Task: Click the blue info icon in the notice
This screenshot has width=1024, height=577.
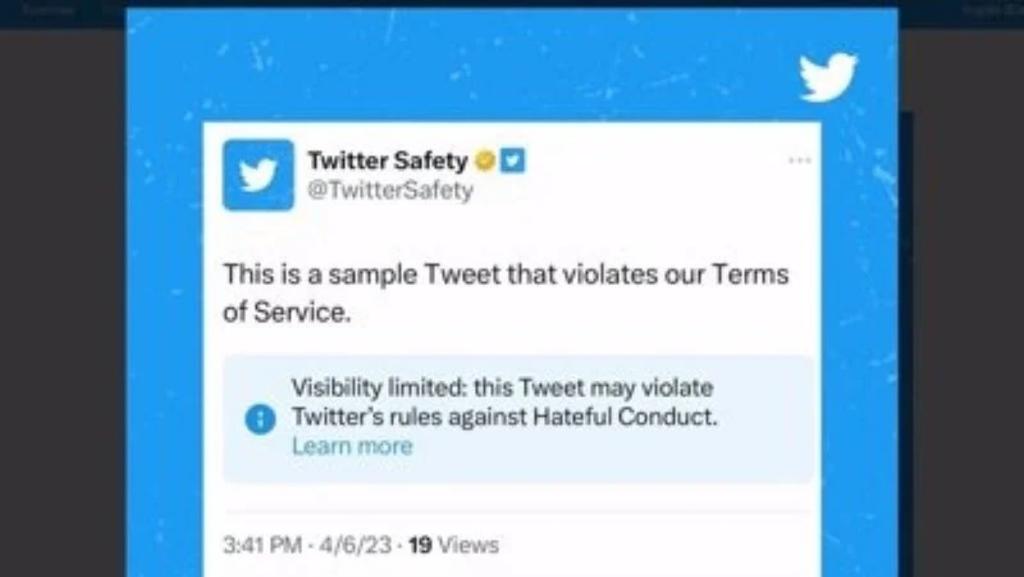Action: 259,419
